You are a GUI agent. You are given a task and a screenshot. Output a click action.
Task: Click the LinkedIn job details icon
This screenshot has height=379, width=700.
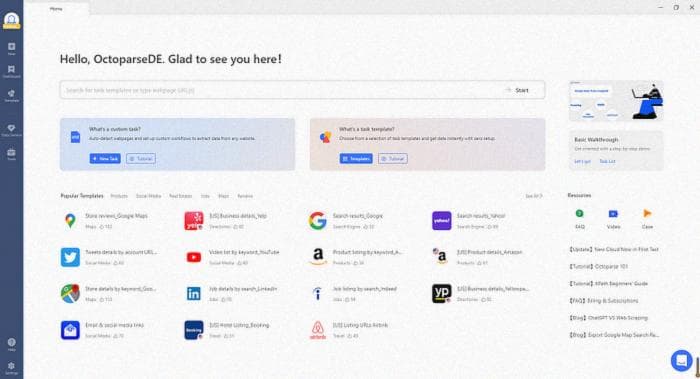click(x=194, y=293)
